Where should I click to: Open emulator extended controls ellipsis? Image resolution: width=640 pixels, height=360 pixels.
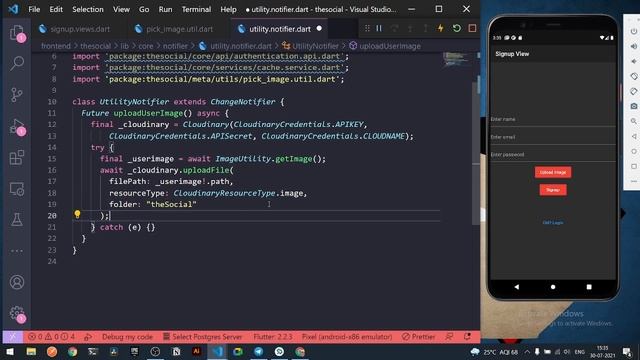[633, 181]
